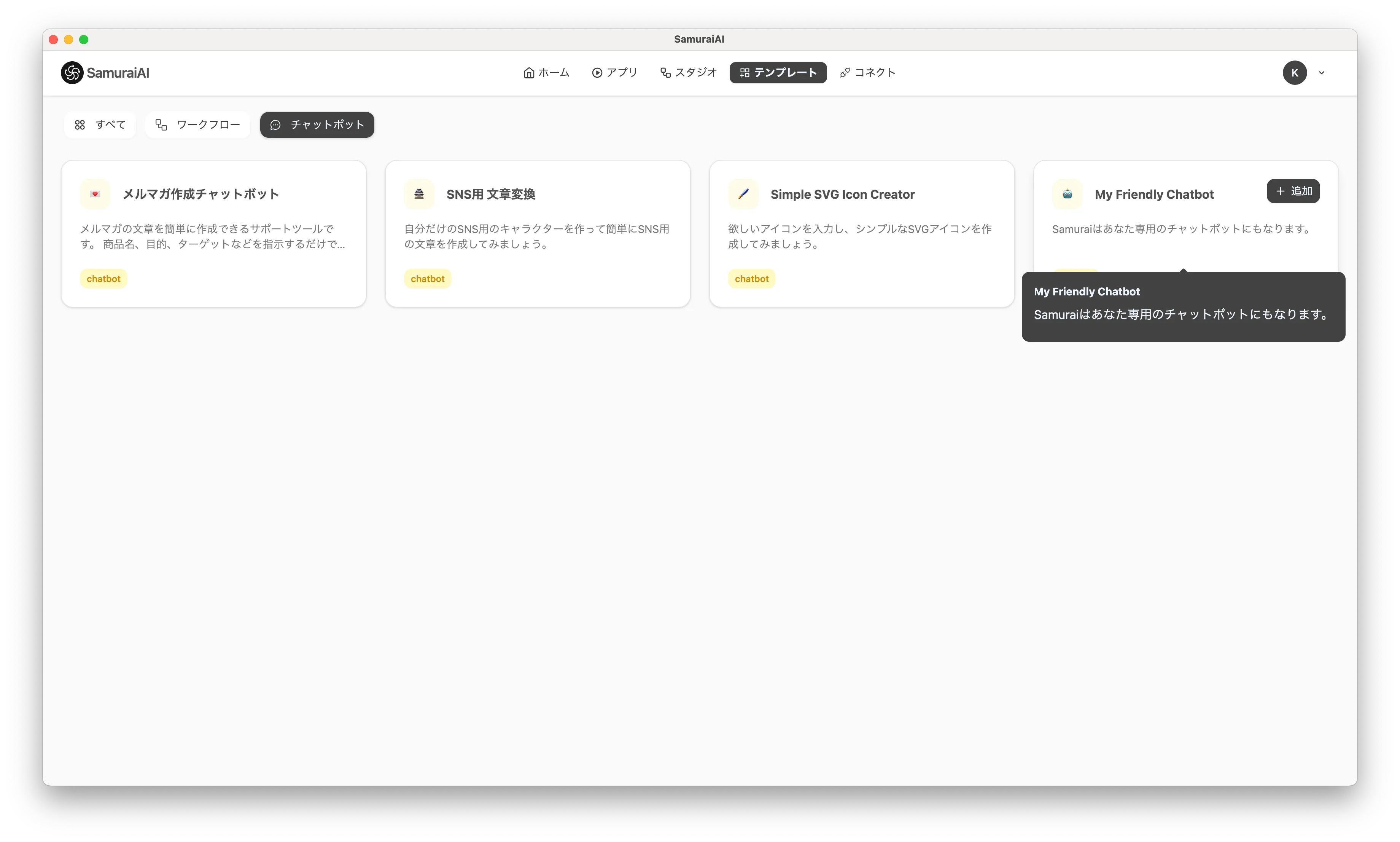Screen dimensions: 1400x842
Task: Filter templates by ワークフロー
Action: click(198, 125)
